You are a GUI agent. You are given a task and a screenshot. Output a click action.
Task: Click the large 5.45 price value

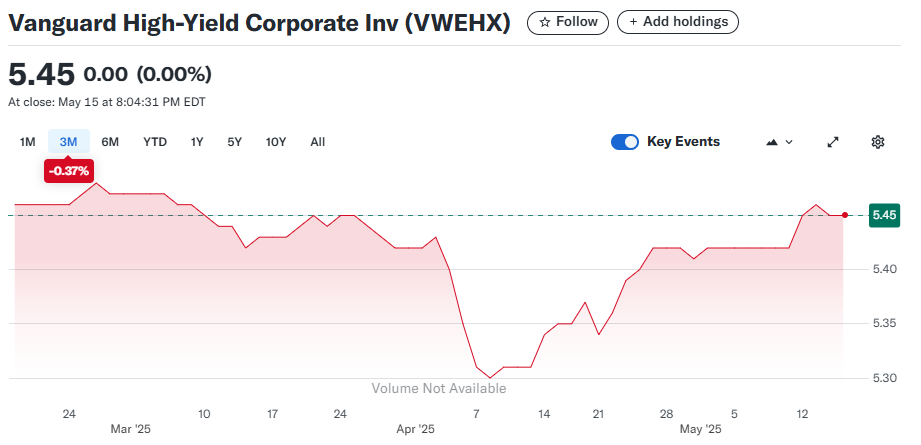point(42,75)
